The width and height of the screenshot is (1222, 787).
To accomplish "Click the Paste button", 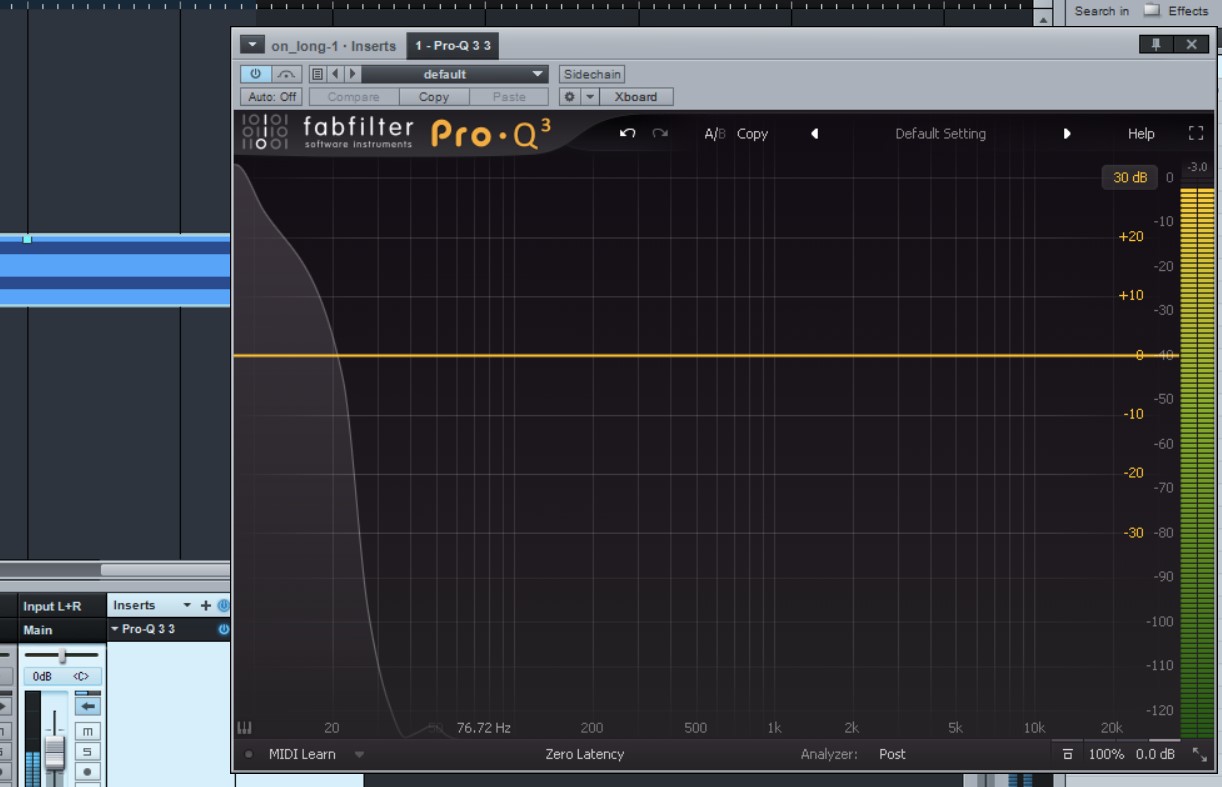I will pyautogui.click(x=509, y=97).
